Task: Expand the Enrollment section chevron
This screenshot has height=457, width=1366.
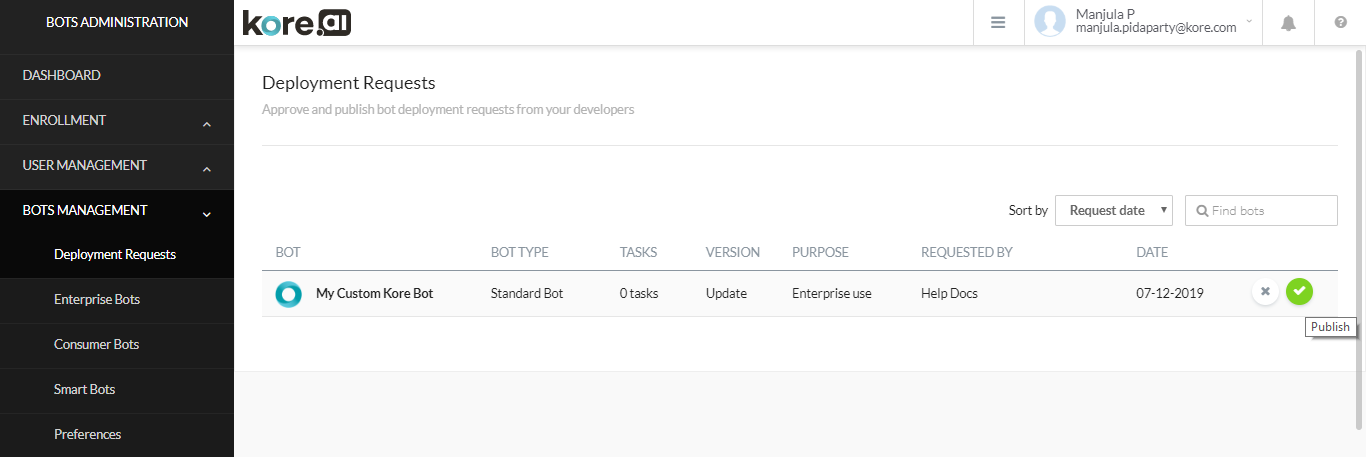Action: pyautogui.click(x=207, y=125)
